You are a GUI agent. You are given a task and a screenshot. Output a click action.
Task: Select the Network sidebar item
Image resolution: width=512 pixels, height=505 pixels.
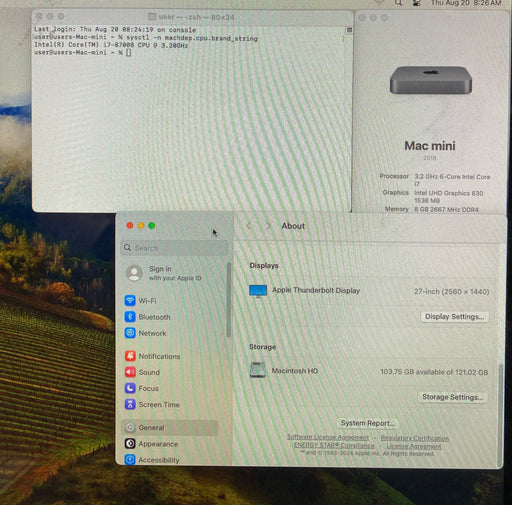(145, 333)
